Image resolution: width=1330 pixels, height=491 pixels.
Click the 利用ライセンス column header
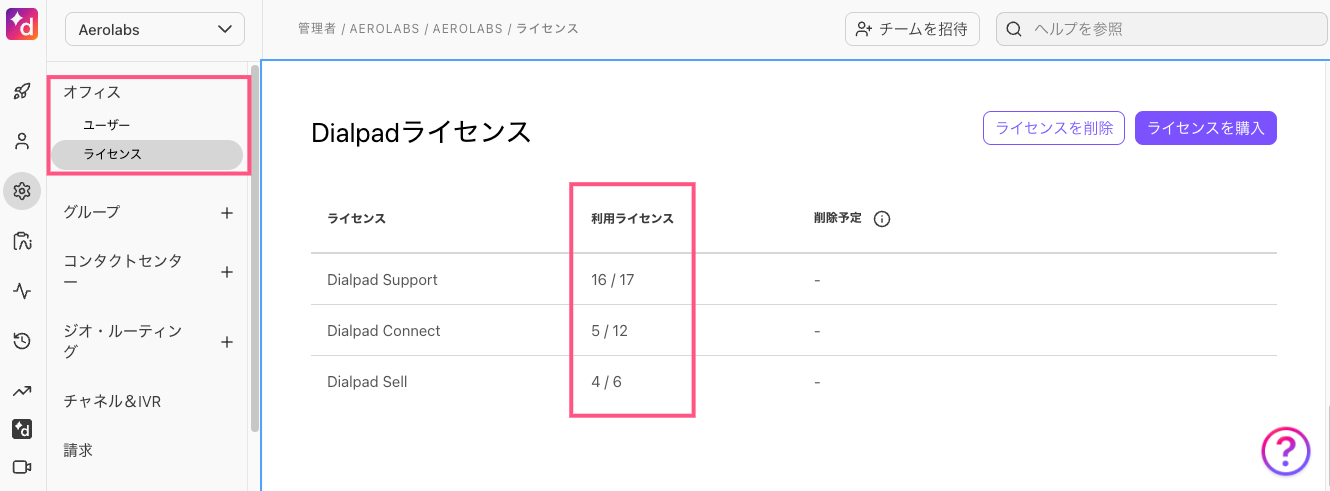tap(632, 219)
